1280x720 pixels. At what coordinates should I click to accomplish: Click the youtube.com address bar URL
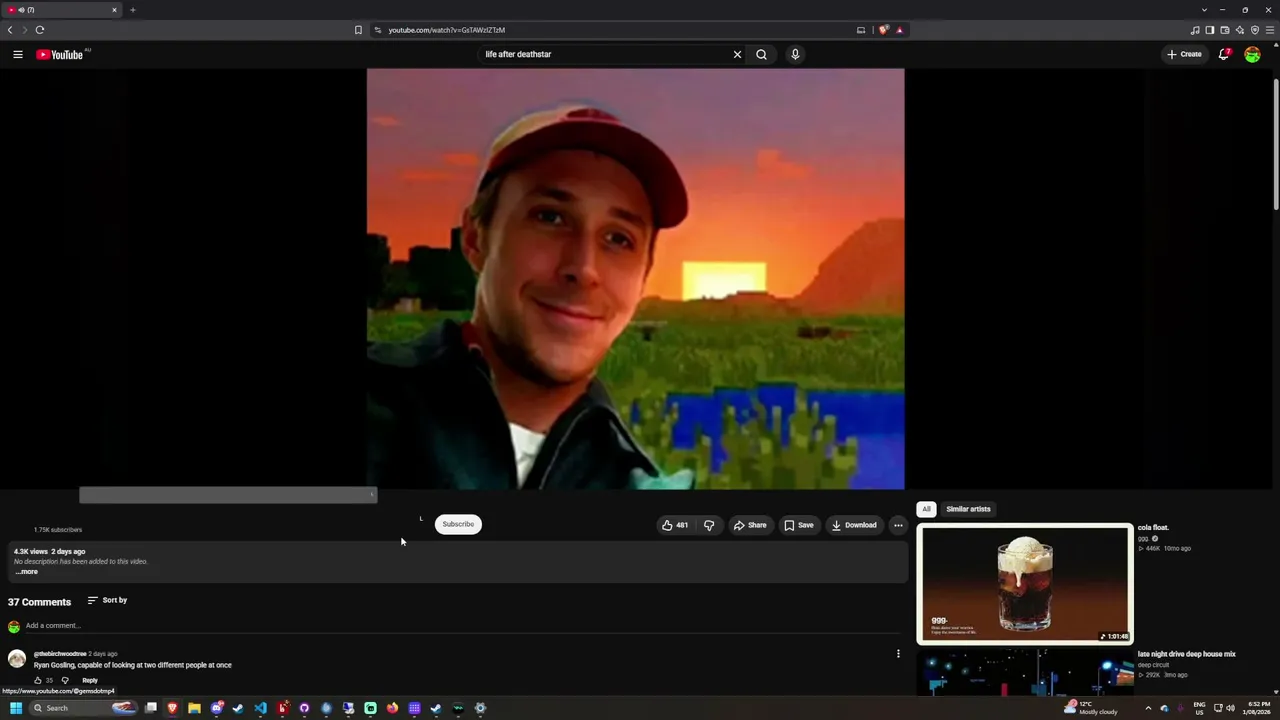pyautogui.click(x=447, y=30)
